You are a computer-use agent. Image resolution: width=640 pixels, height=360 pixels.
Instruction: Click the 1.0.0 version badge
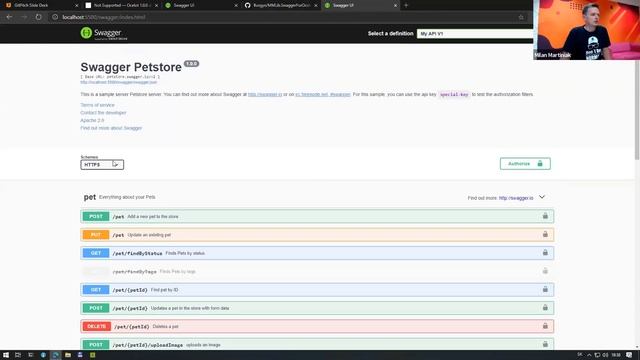pyautogui.click(x=191, y=64)
